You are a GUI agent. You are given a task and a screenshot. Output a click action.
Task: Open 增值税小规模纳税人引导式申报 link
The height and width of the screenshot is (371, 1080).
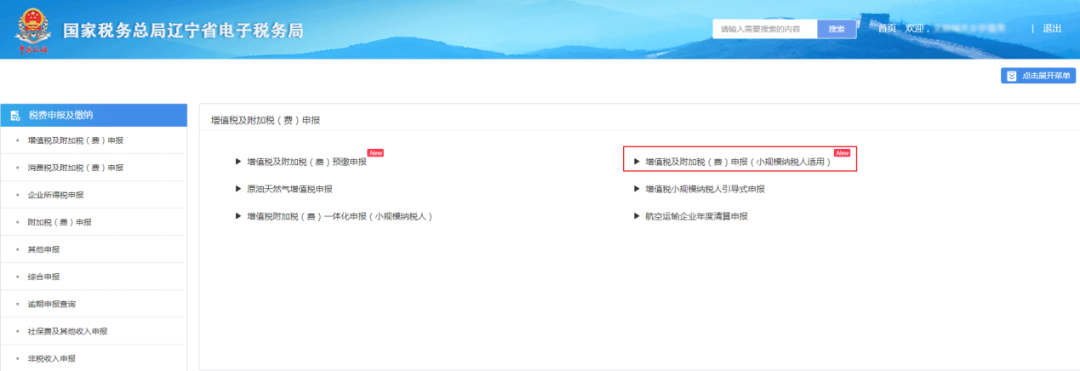click(705, 189)
